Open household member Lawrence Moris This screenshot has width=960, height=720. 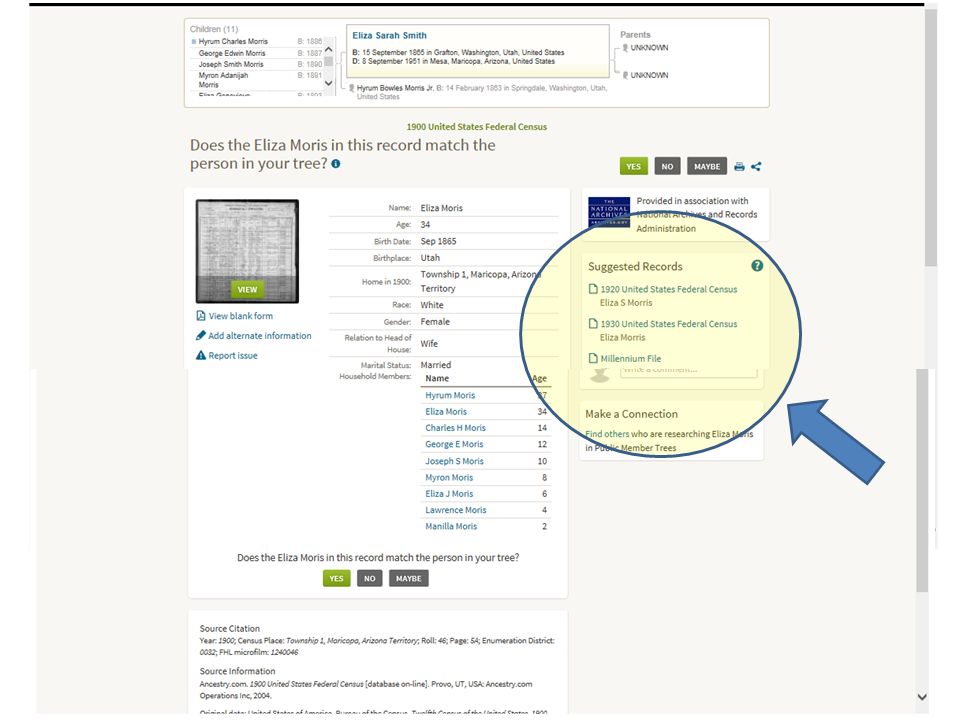point(456,510)
